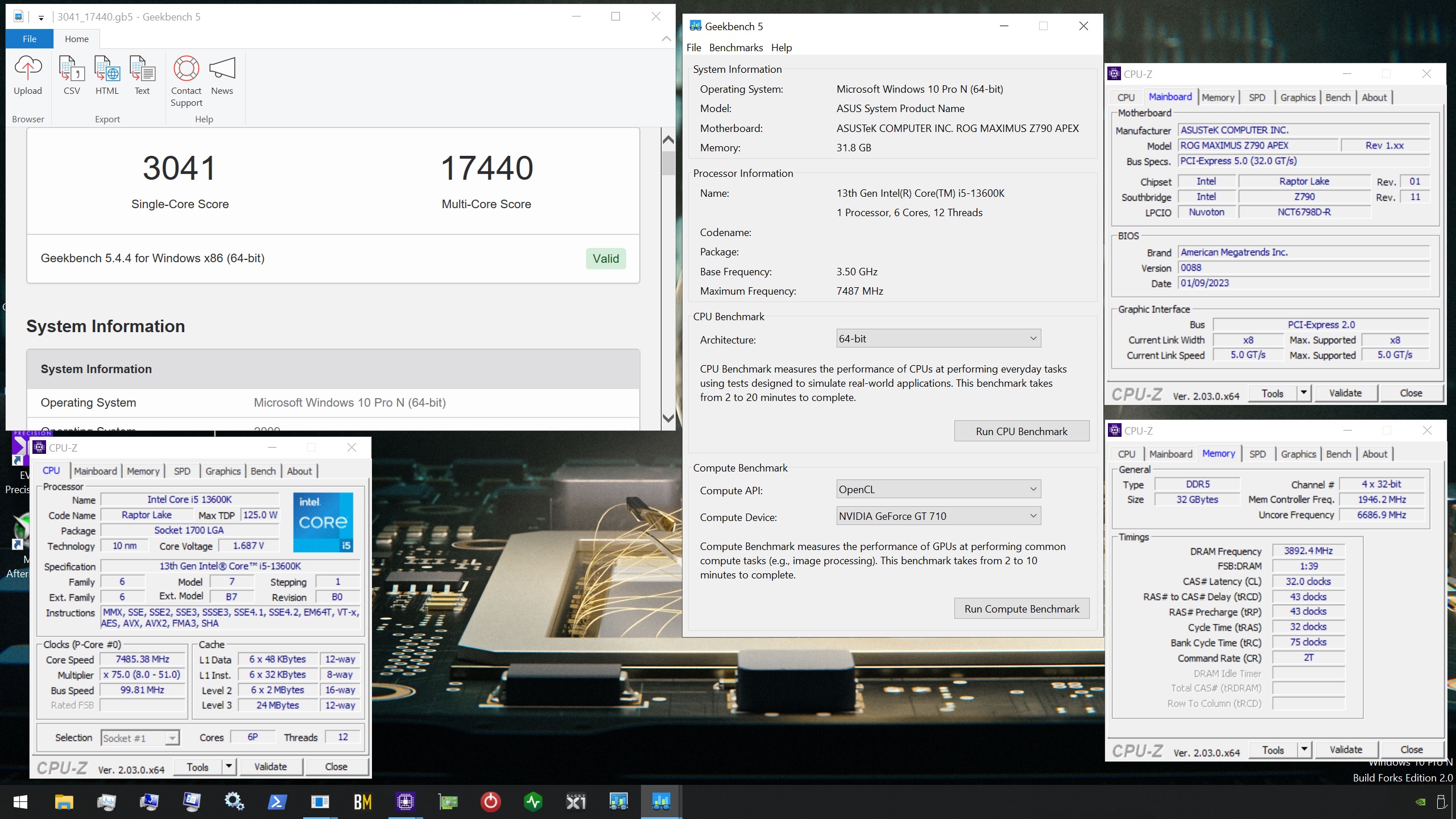Open Memory tab in bottom-left CPU-Z window
This screenshot has height=819, width=1456.
point(143,471)
